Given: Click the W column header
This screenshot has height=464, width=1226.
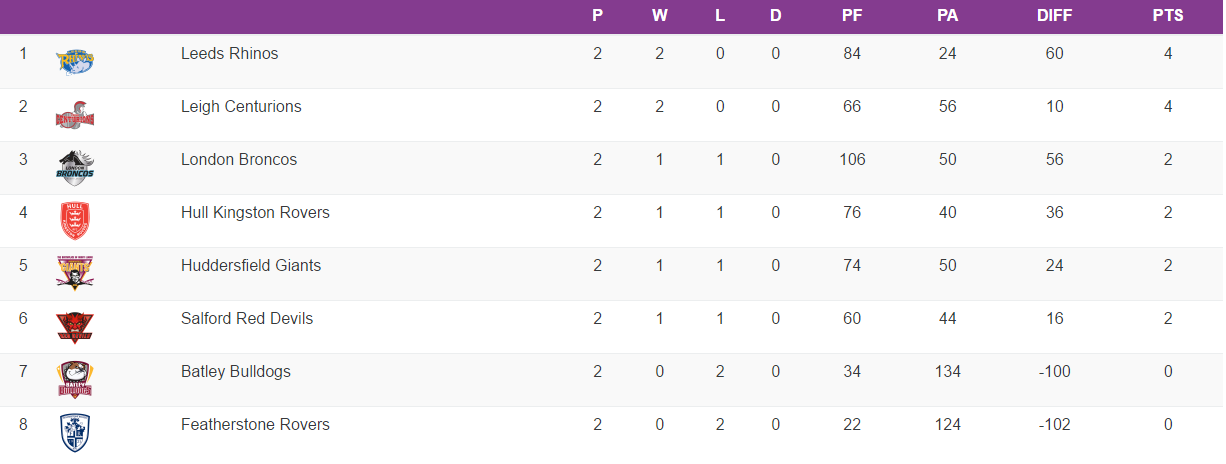Looking at the screenshot, I should 659,16.
